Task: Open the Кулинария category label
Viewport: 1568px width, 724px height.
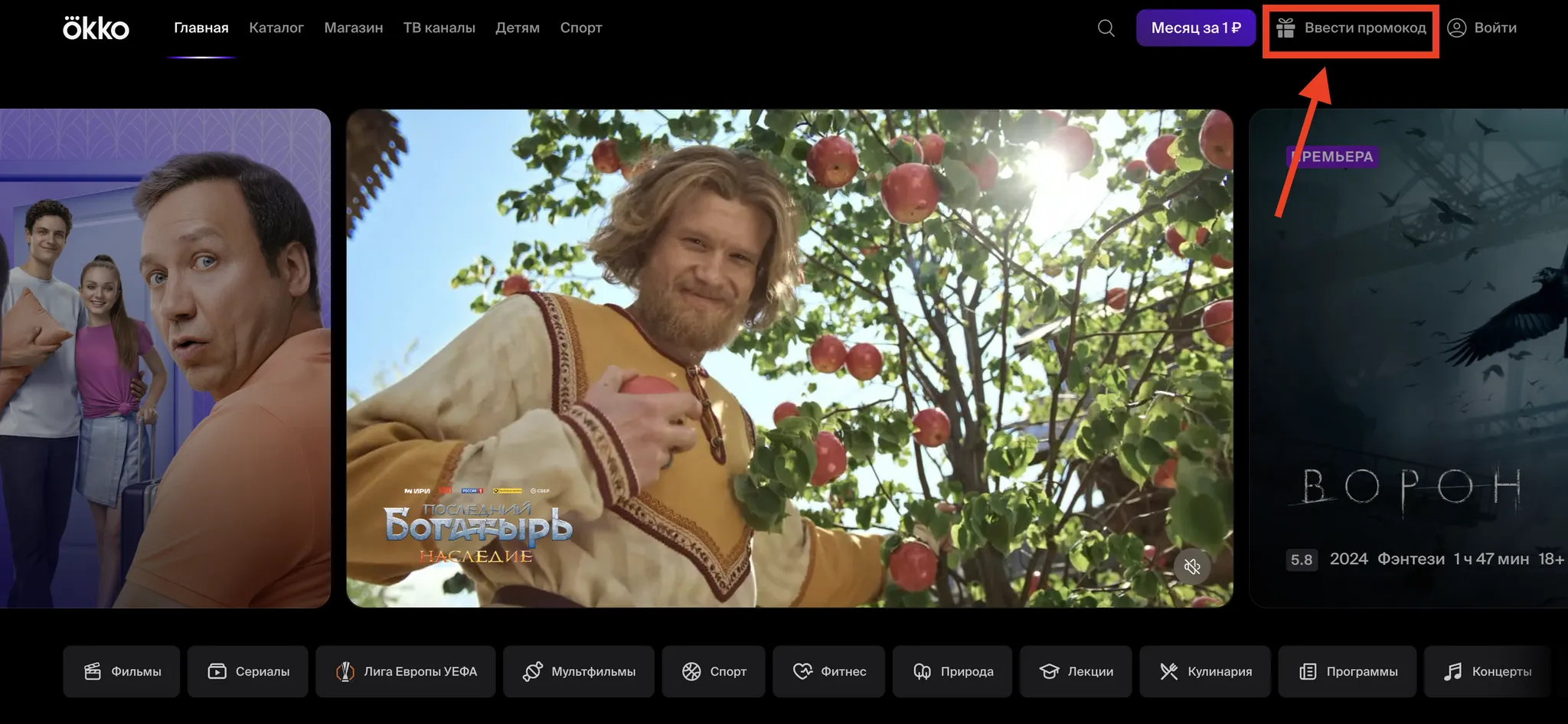Action: click(1220, 671)
